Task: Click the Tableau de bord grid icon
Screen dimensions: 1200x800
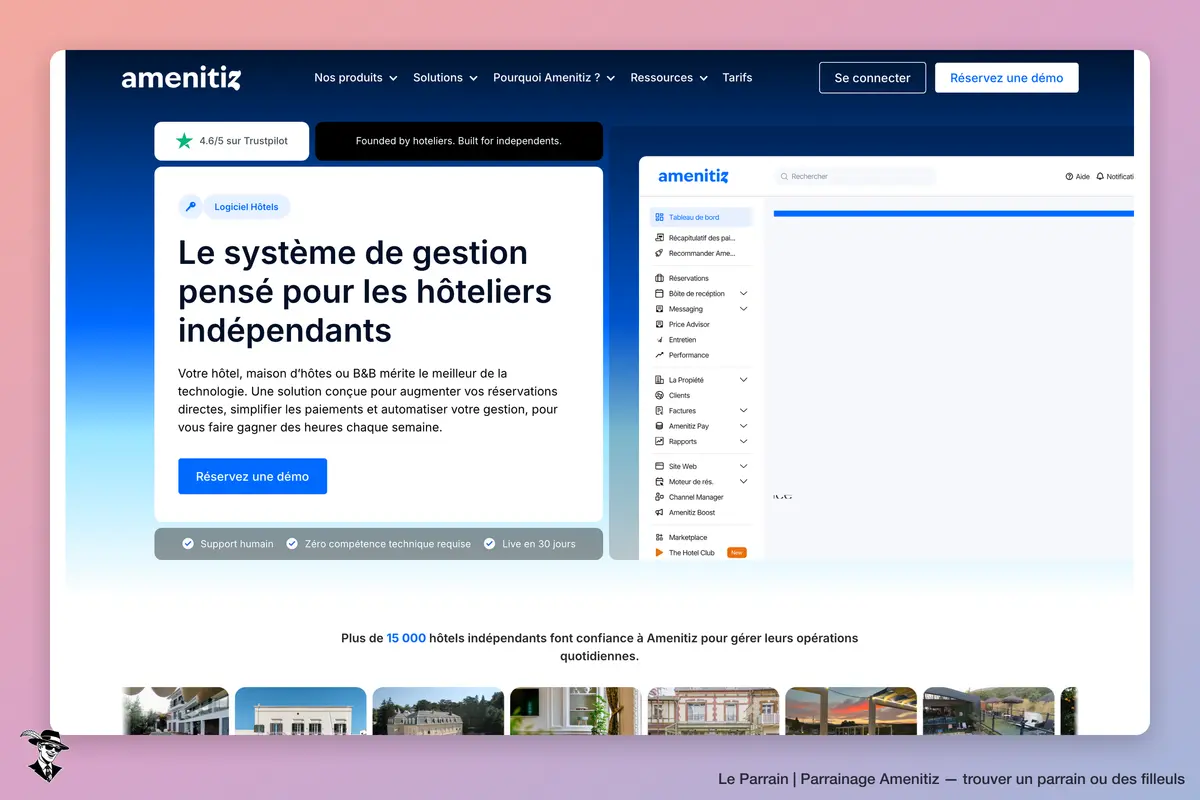Action: tap(659, 217)
